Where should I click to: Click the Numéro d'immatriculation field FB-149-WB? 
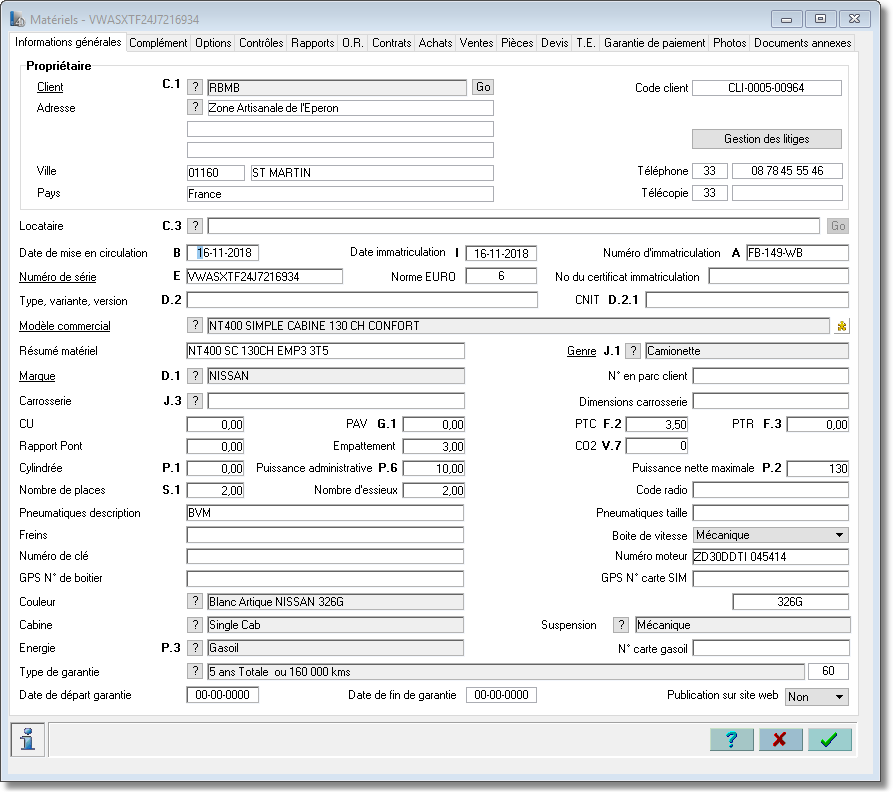797,252
